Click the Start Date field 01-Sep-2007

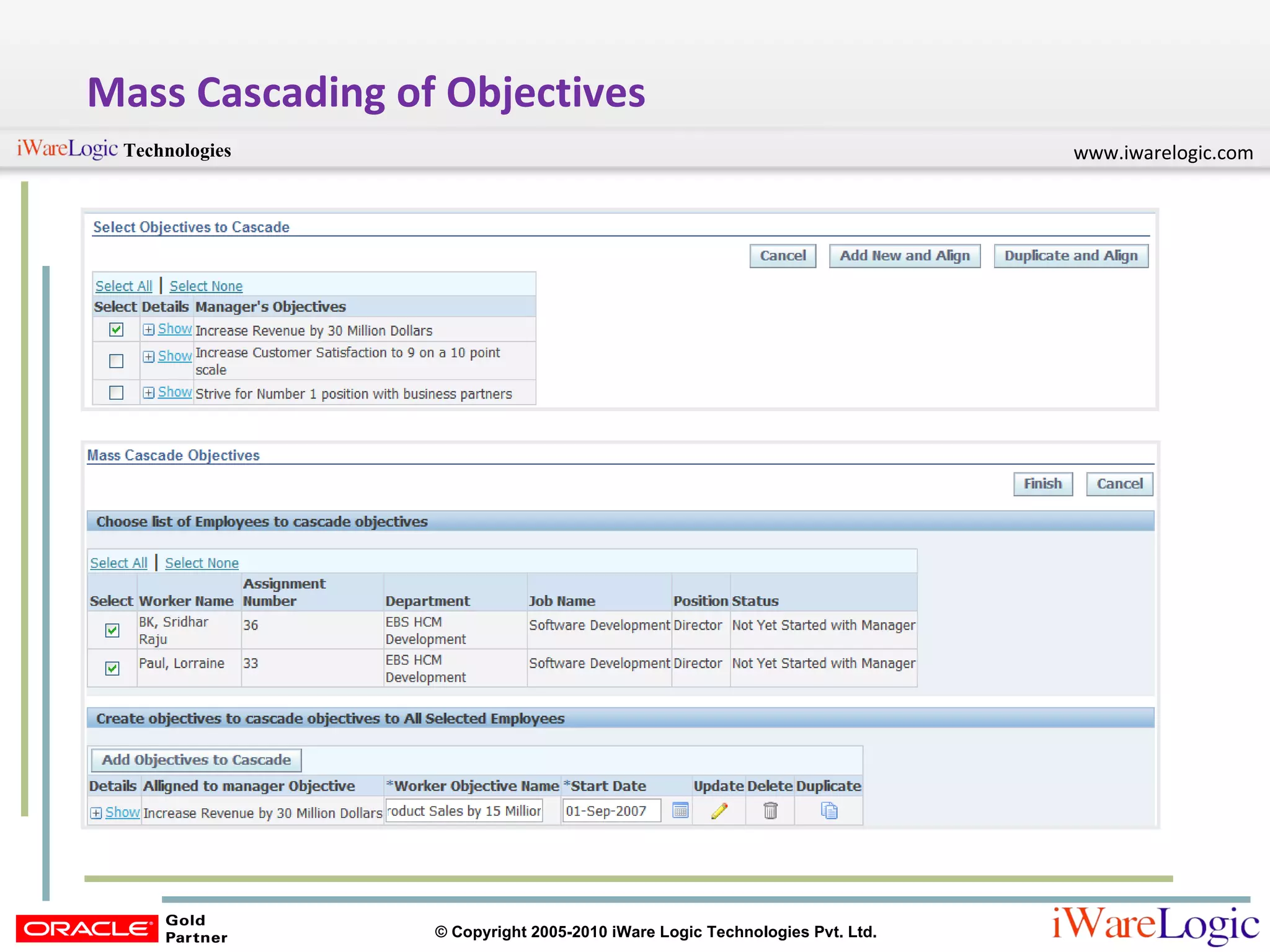611,811
